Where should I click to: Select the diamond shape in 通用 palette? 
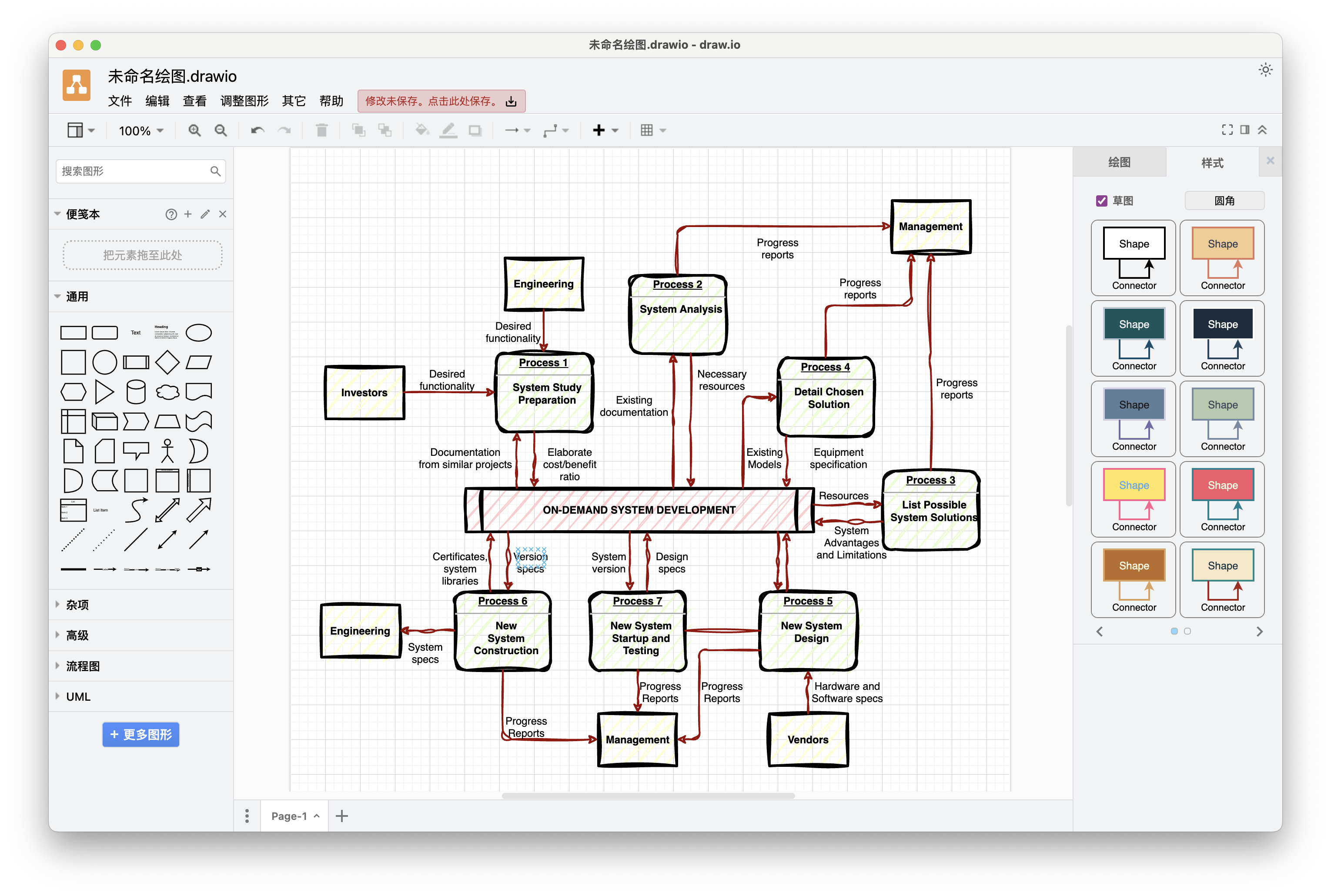(167, 362)
